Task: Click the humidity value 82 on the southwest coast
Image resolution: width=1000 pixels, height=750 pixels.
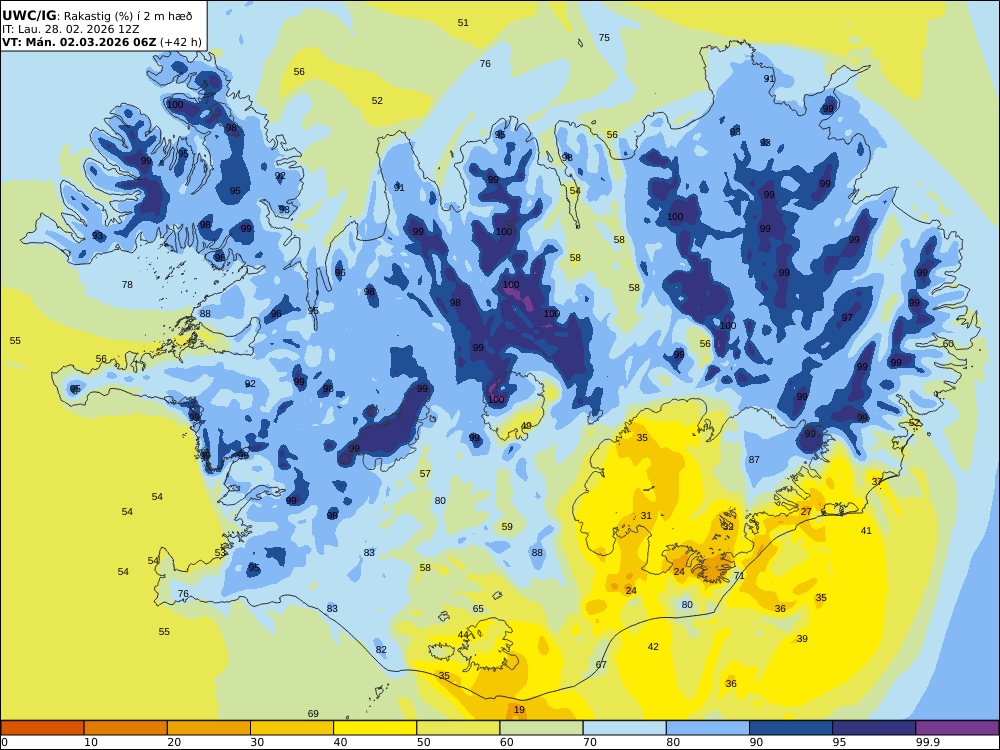Action: (x=381, y=649)
